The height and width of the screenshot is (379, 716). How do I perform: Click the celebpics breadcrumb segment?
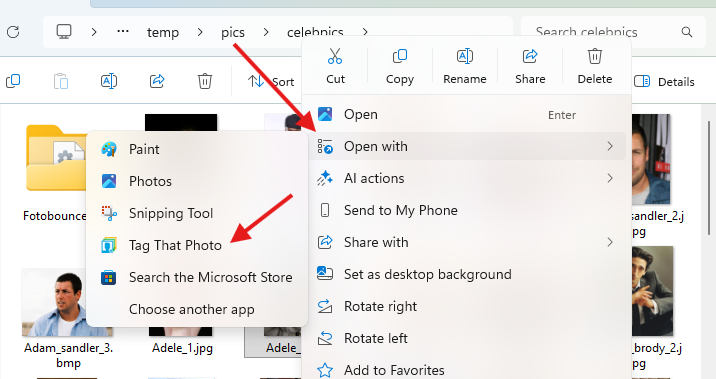click(x=315, y=32)
